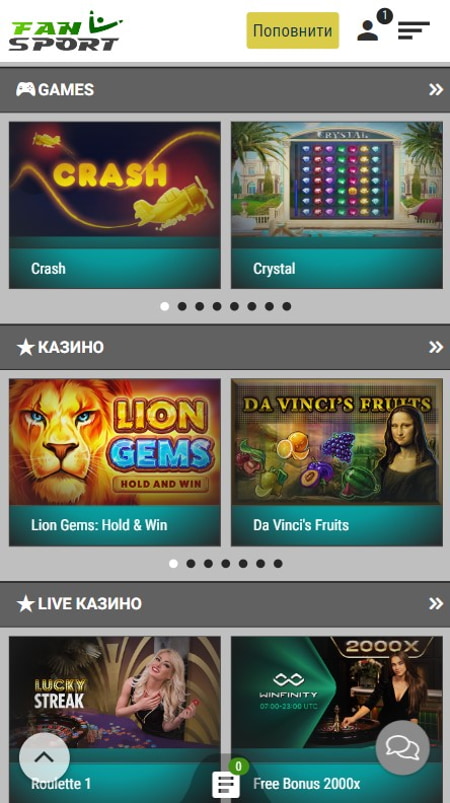Image resolution: width=450 pixels, height=803 pixels.
Task: Click the Fan Sport logo
Action: 66,31
